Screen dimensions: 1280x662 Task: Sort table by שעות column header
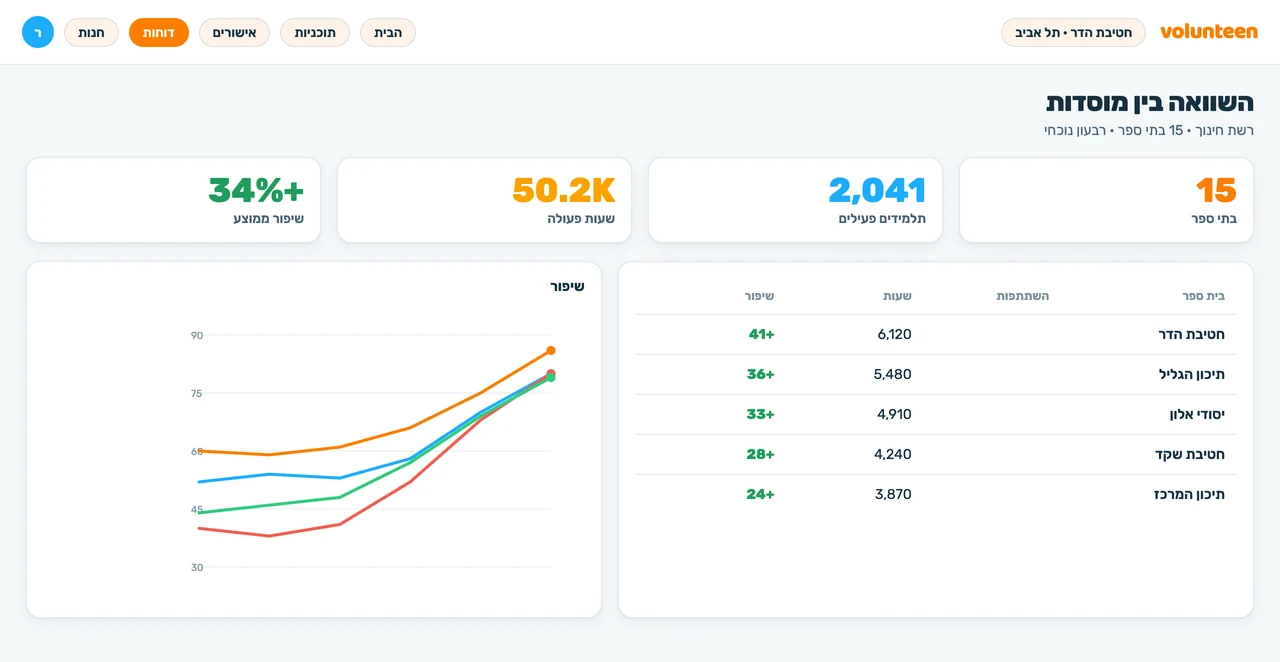(897, 296)
